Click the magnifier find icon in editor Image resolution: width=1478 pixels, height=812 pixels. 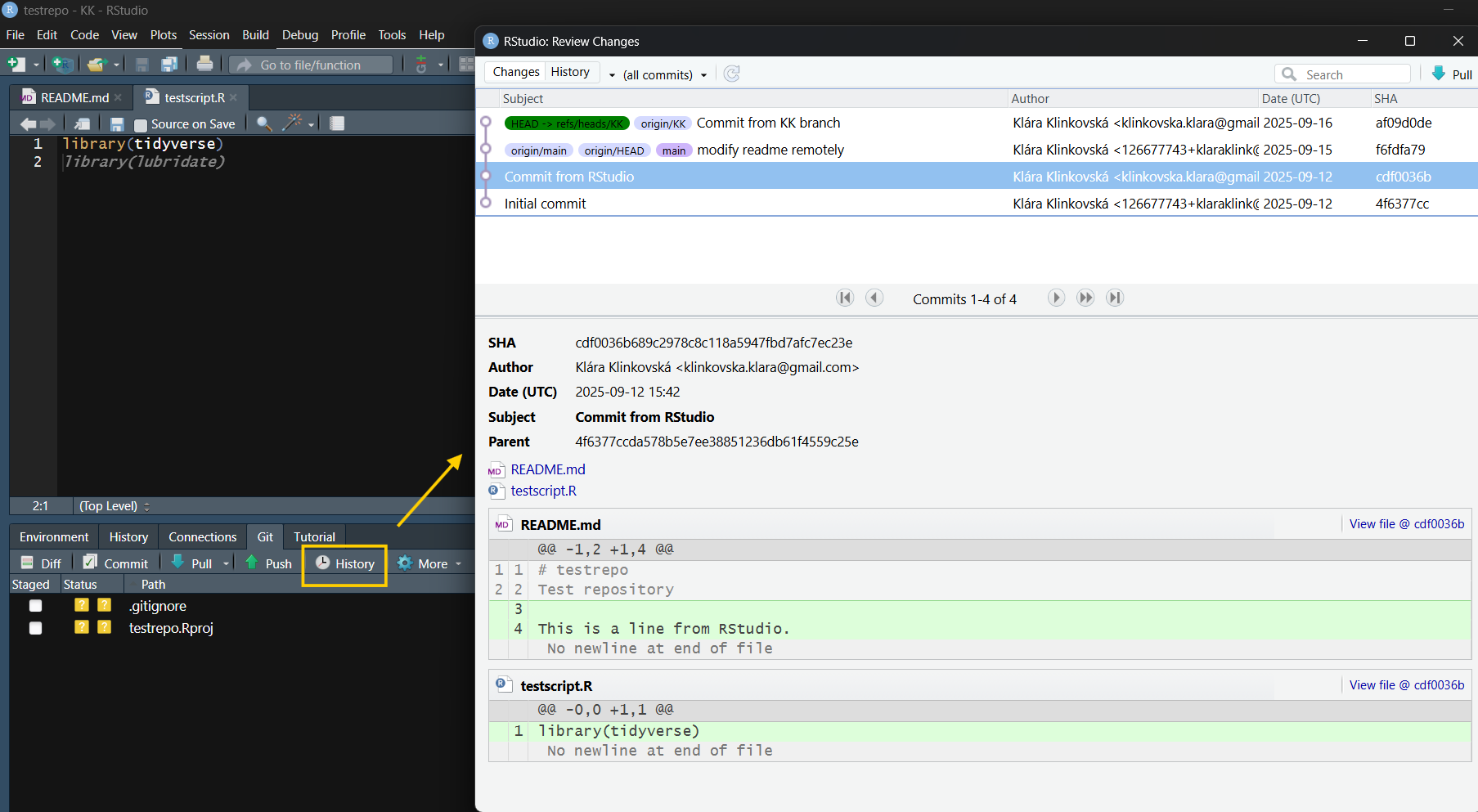[x=264, y=123]
